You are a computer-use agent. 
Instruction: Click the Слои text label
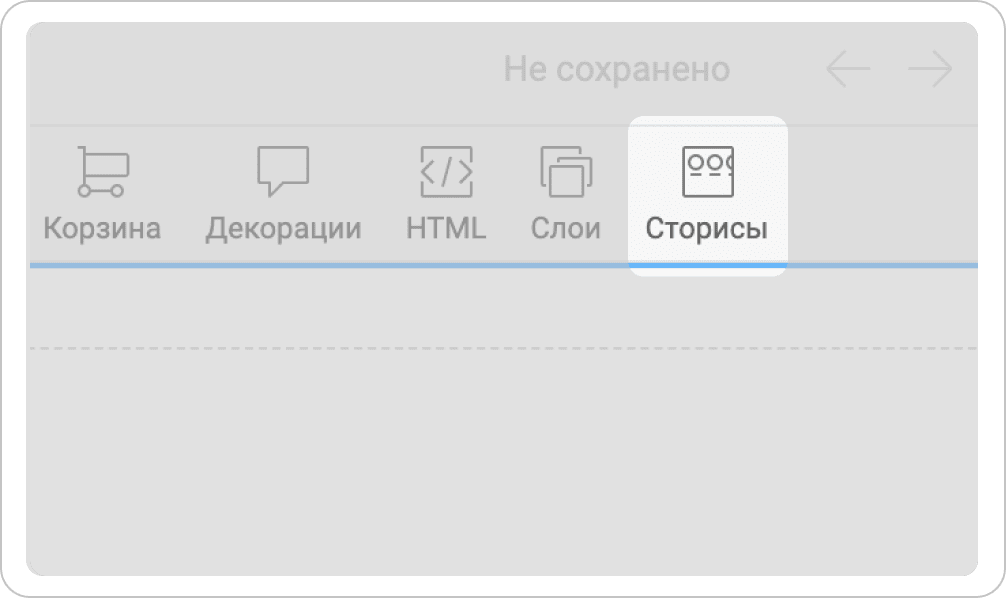[x=566, y=228]
